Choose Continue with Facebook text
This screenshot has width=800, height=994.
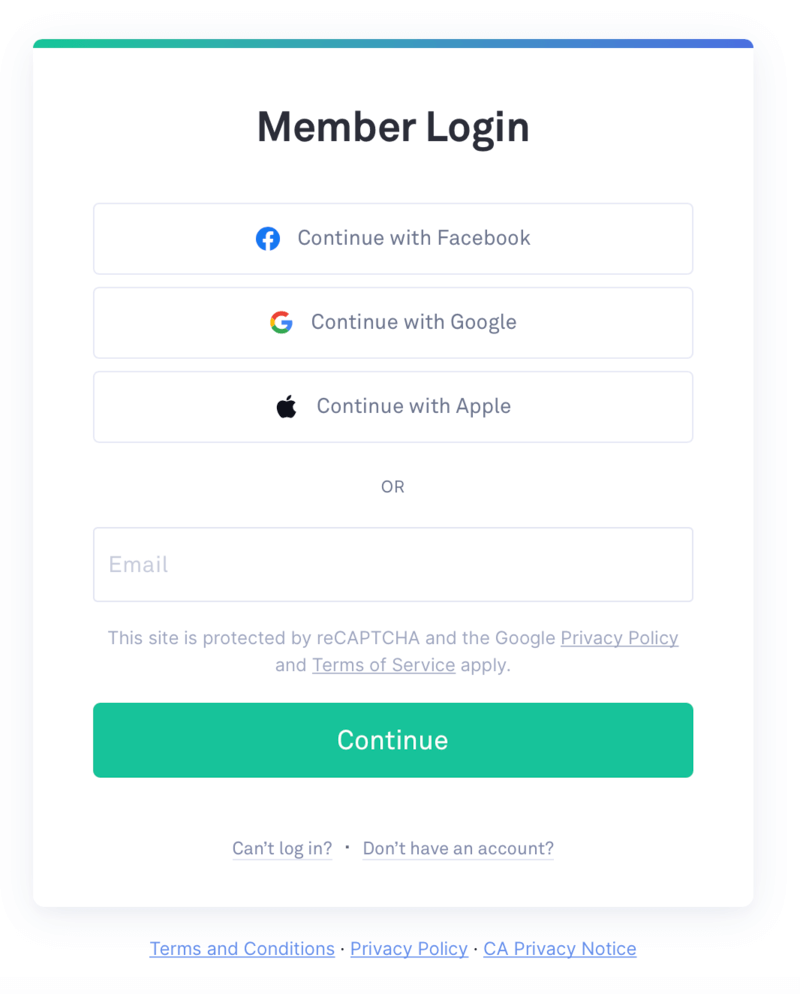click(414, 238)
